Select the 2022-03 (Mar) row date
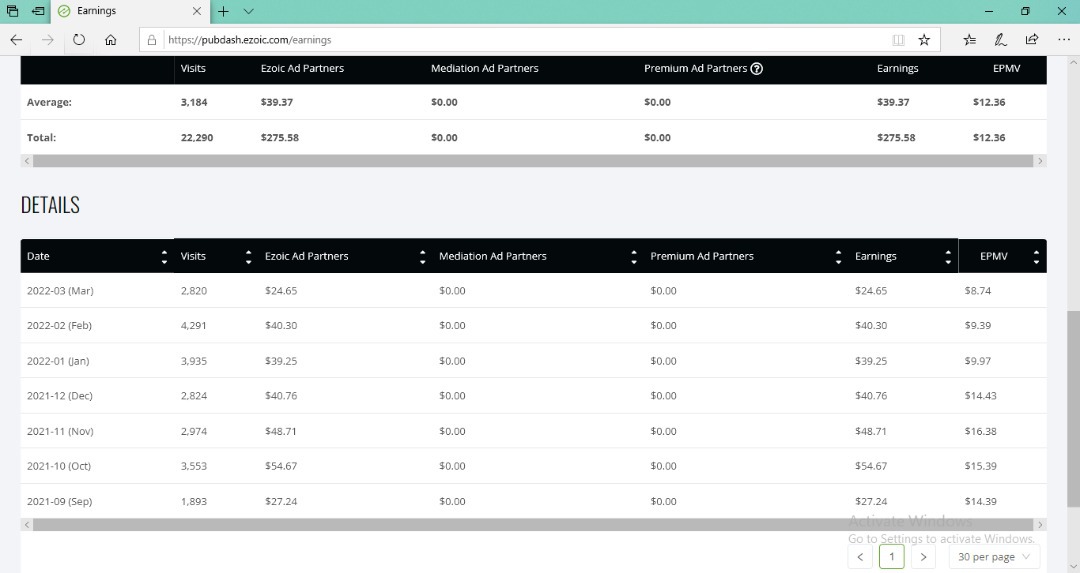The width and height of the screenshot is (1080, 573). 60,291
